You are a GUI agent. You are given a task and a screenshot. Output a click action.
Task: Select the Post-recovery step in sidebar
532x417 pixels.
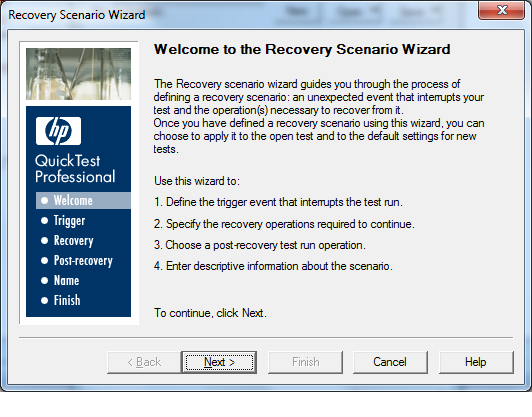pos(77,261)
